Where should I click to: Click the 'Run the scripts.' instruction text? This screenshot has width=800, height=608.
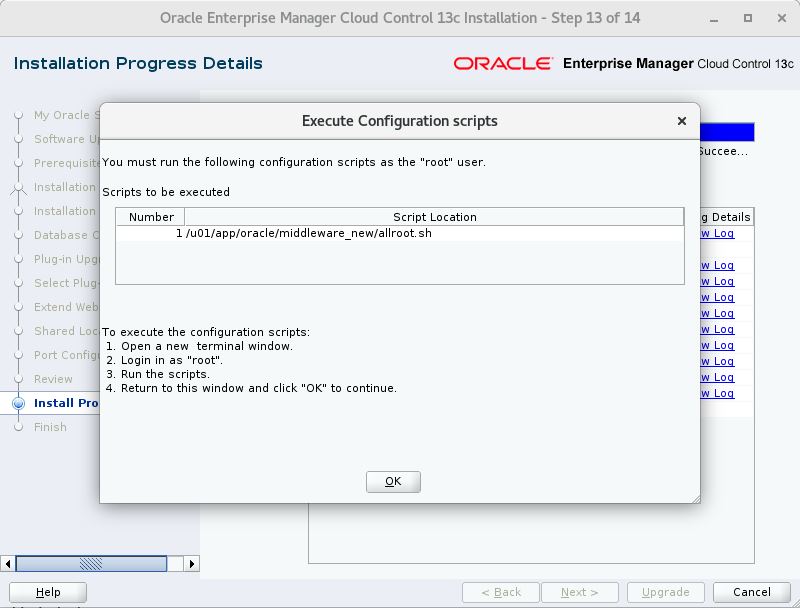point(165,374)
